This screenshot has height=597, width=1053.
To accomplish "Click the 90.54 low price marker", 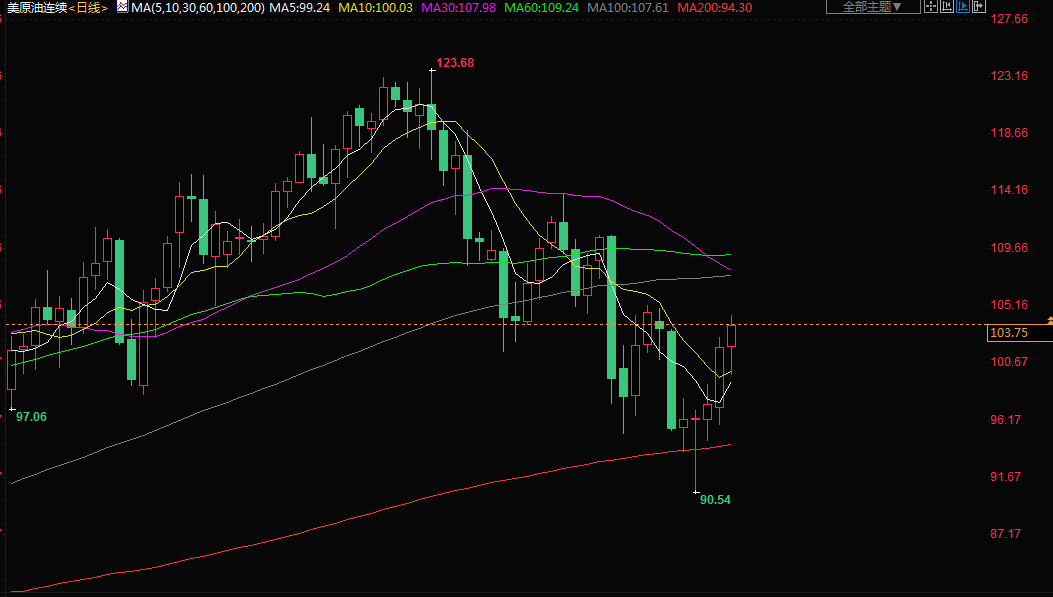I will tap(715, 499).
